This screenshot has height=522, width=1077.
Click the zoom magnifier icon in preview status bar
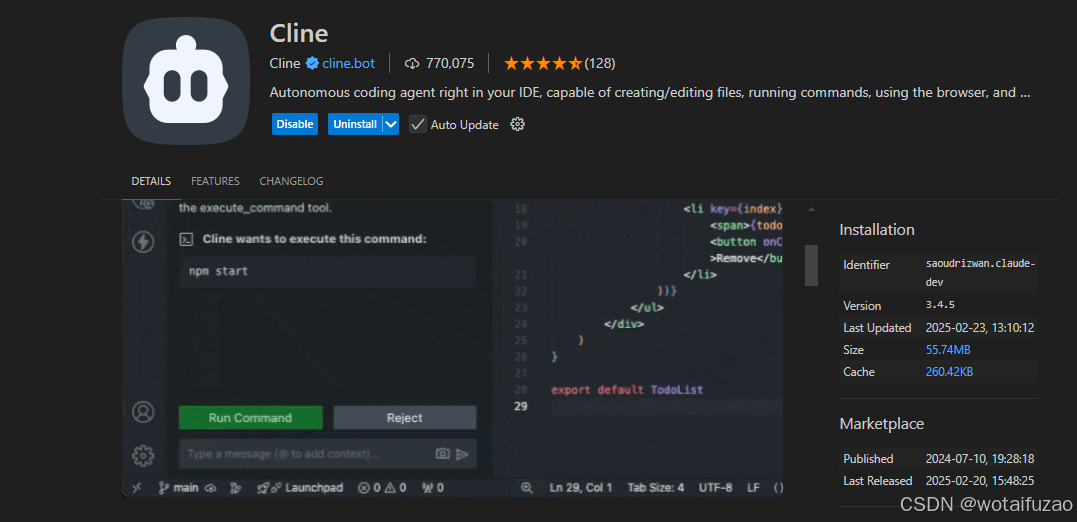click(527, 488)
